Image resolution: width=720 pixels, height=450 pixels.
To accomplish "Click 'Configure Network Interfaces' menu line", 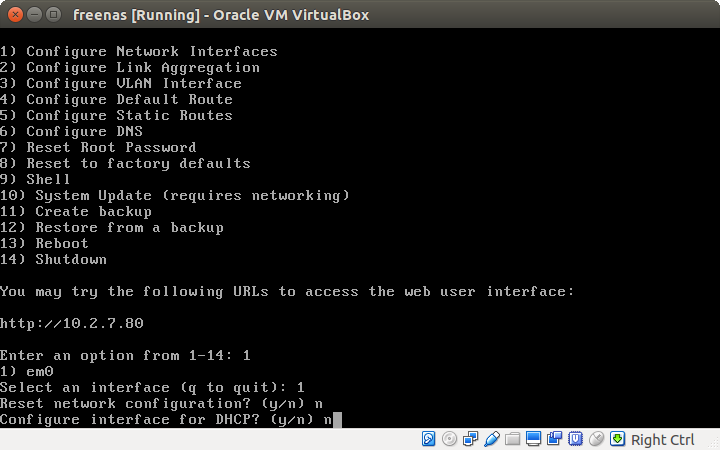I will pos(139,51).
